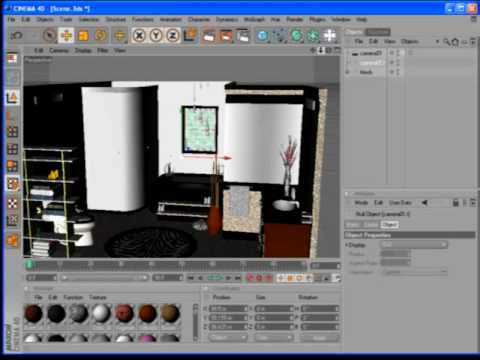Switch to the Basic attribute tab

[x=353, y=225]
